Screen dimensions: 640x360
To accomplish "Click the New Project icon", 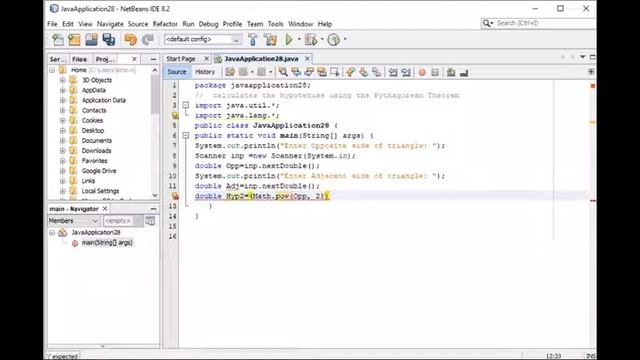I will [x=74, y=40].
